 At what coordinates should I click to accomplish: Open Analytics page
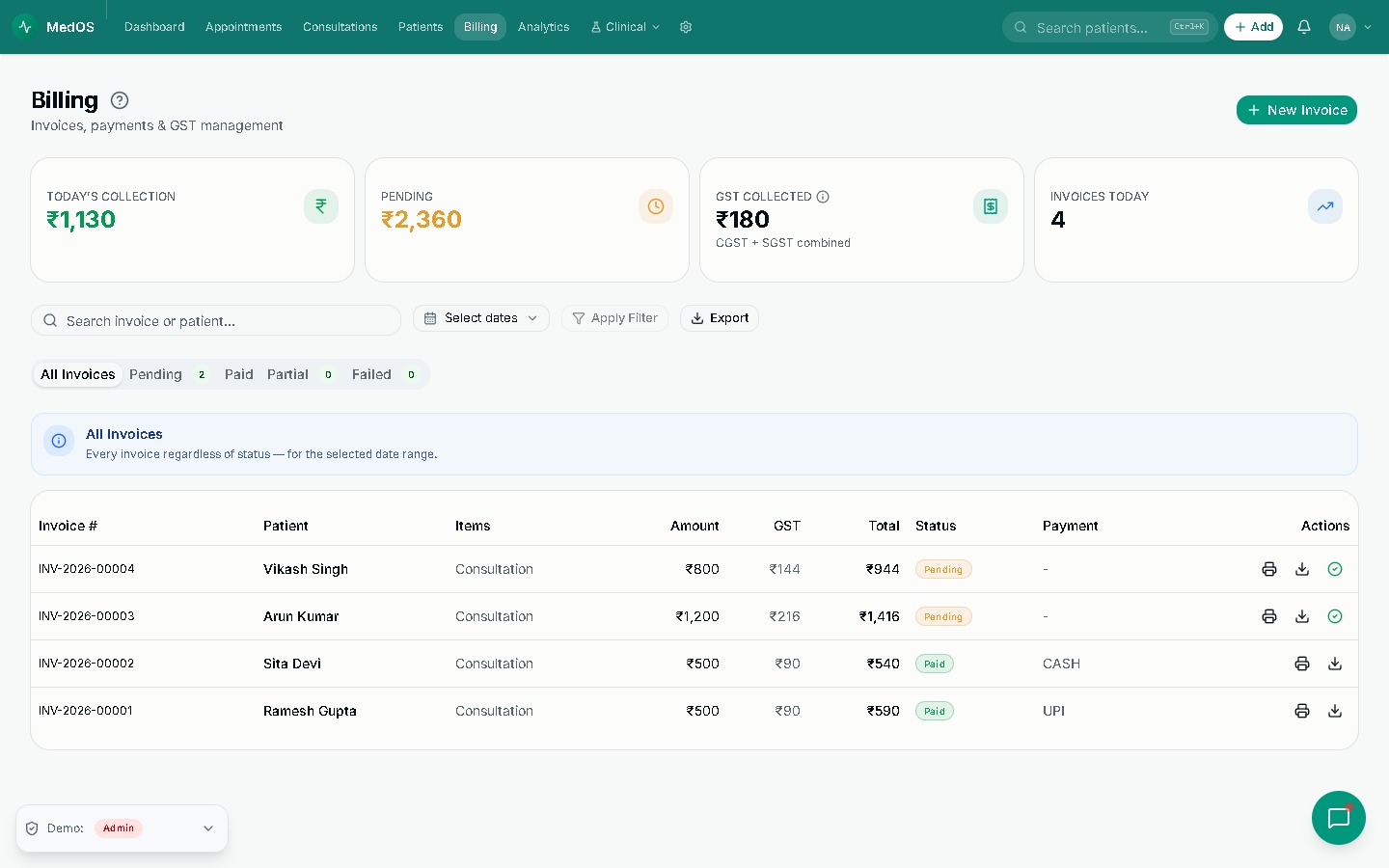pyautogui.click(x=544, y=27)
